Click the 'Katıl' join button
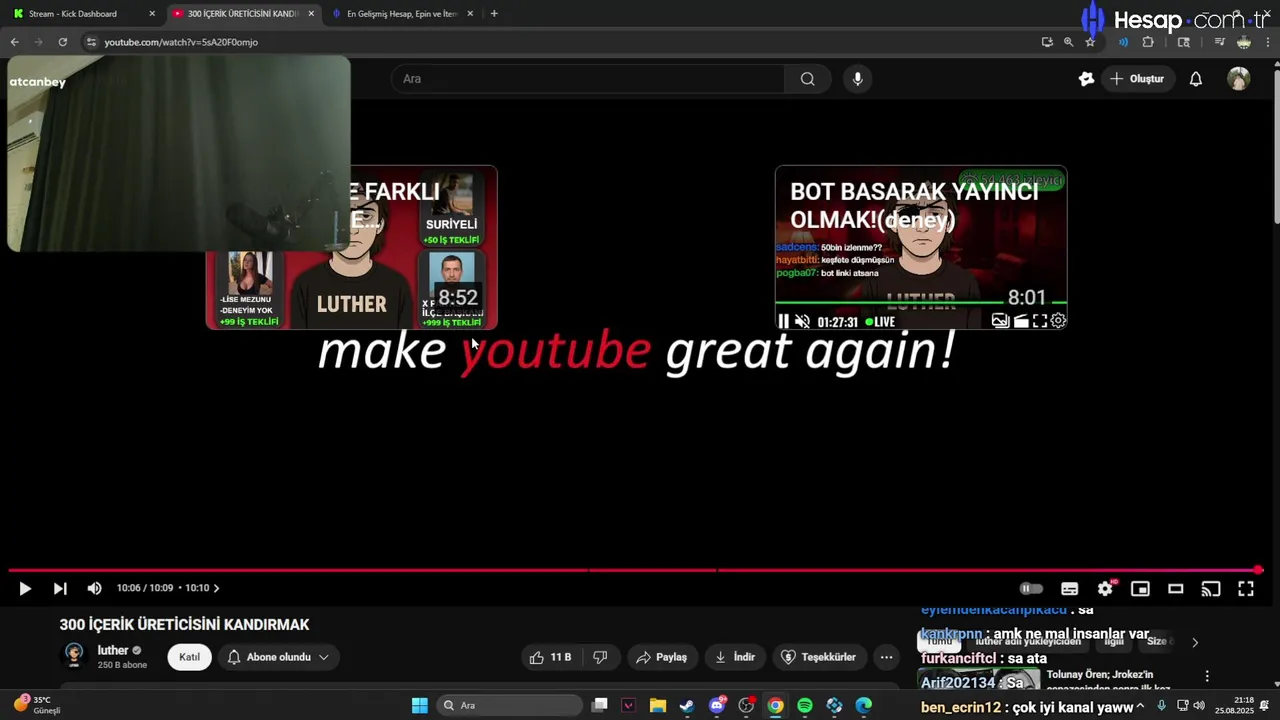 (189, 657)
